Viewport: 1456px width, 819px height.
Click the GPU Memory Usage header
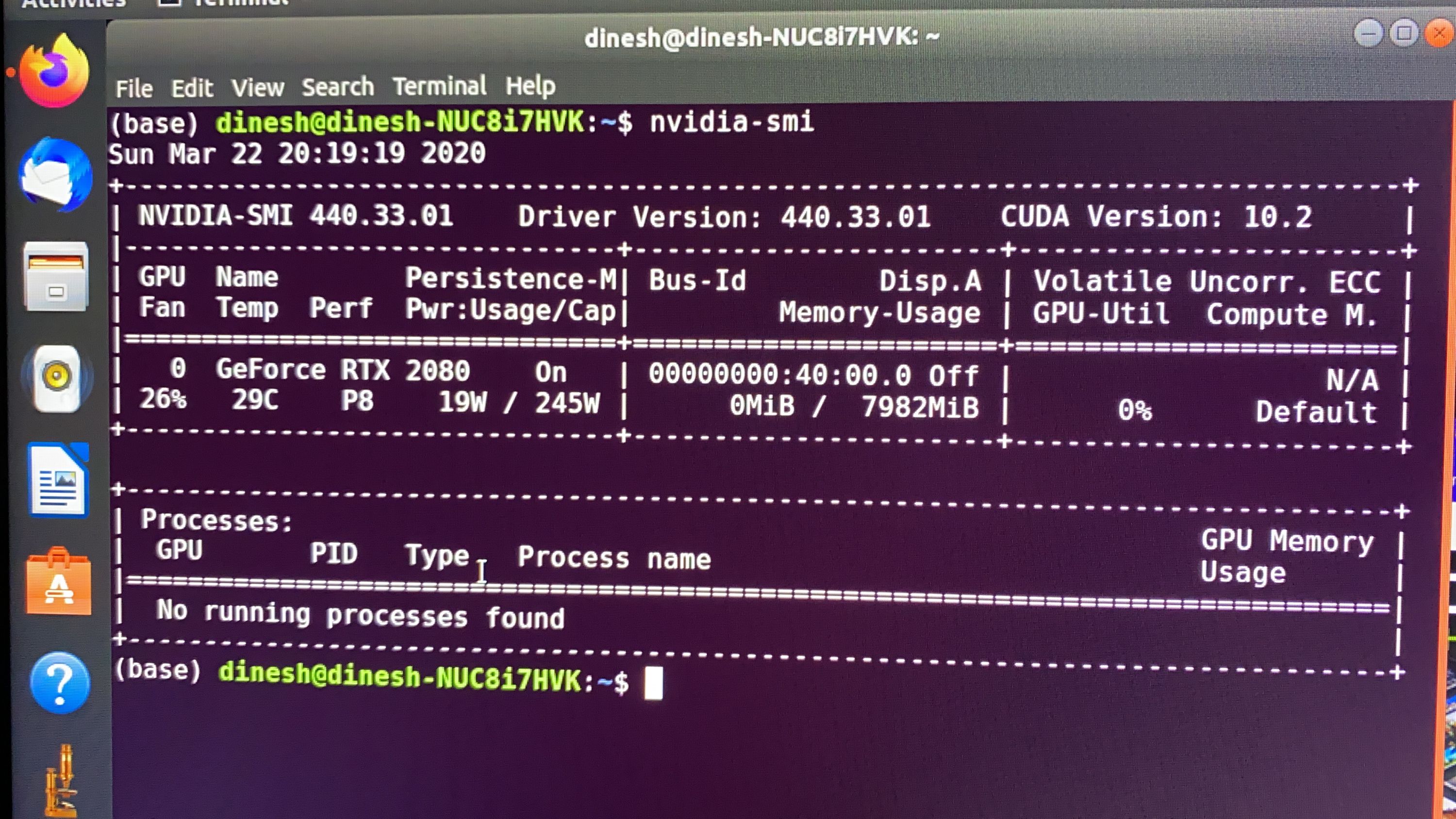pos(1287,556)
